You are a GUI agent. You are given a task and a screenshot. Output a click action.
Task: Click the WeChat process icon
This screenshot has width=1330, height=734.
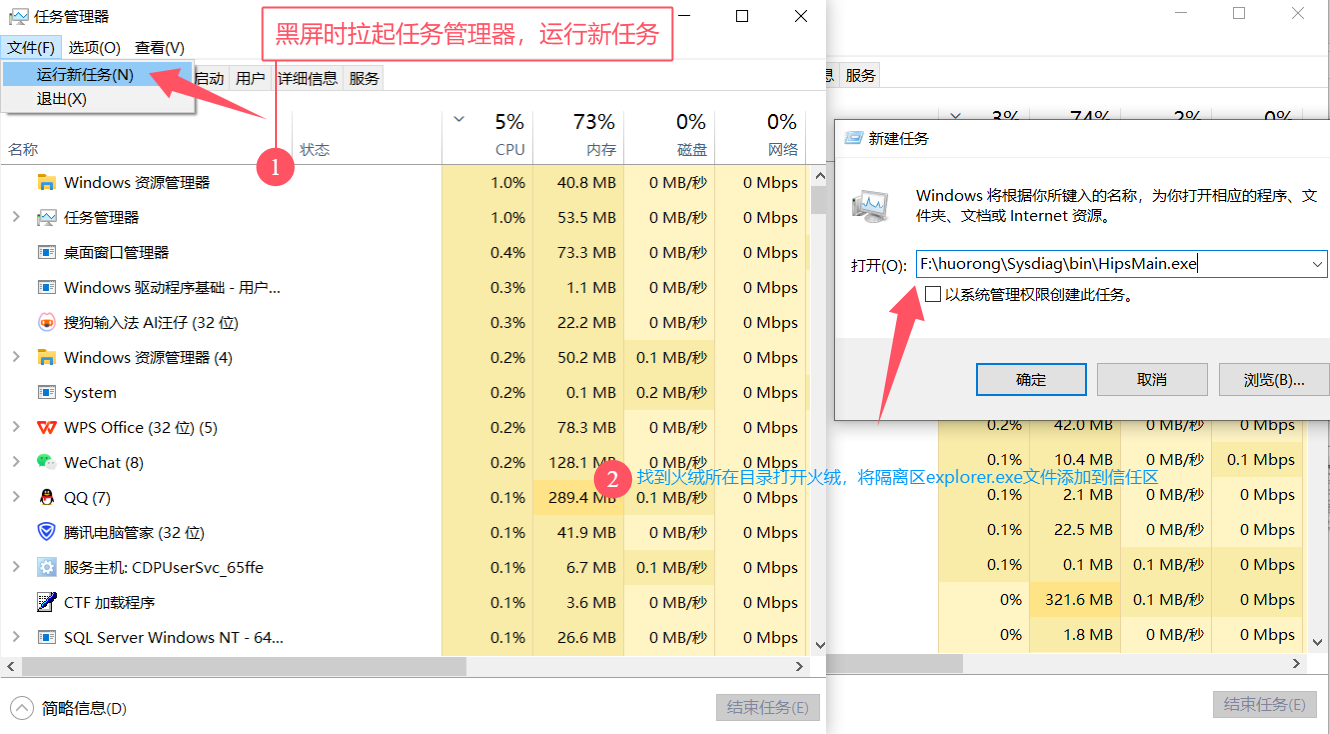tap(46, 462)
